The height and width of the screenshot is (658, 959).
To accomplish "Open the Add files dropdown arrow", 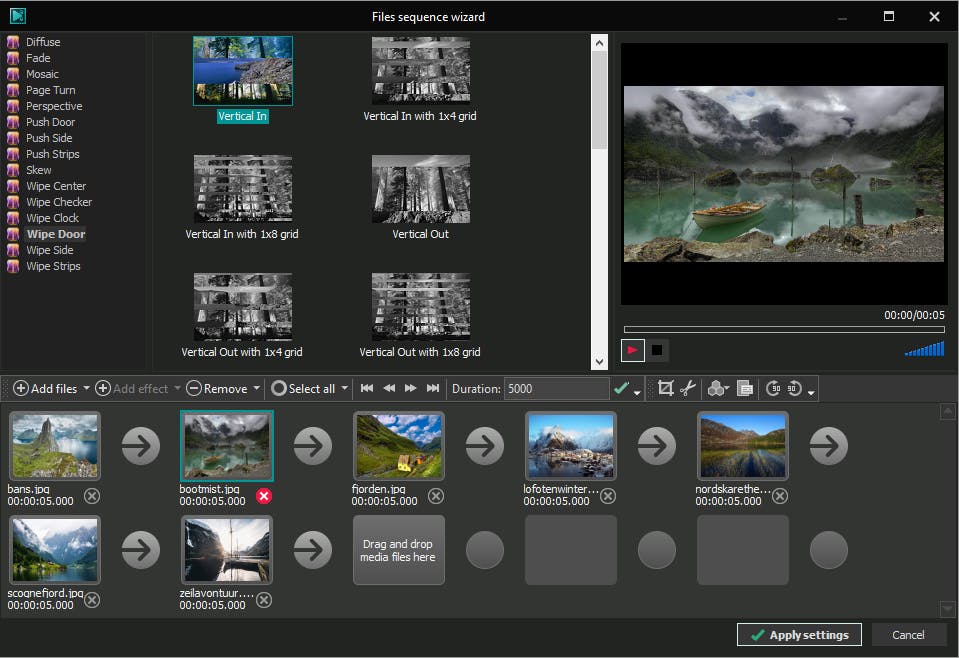I will (86, 388).
